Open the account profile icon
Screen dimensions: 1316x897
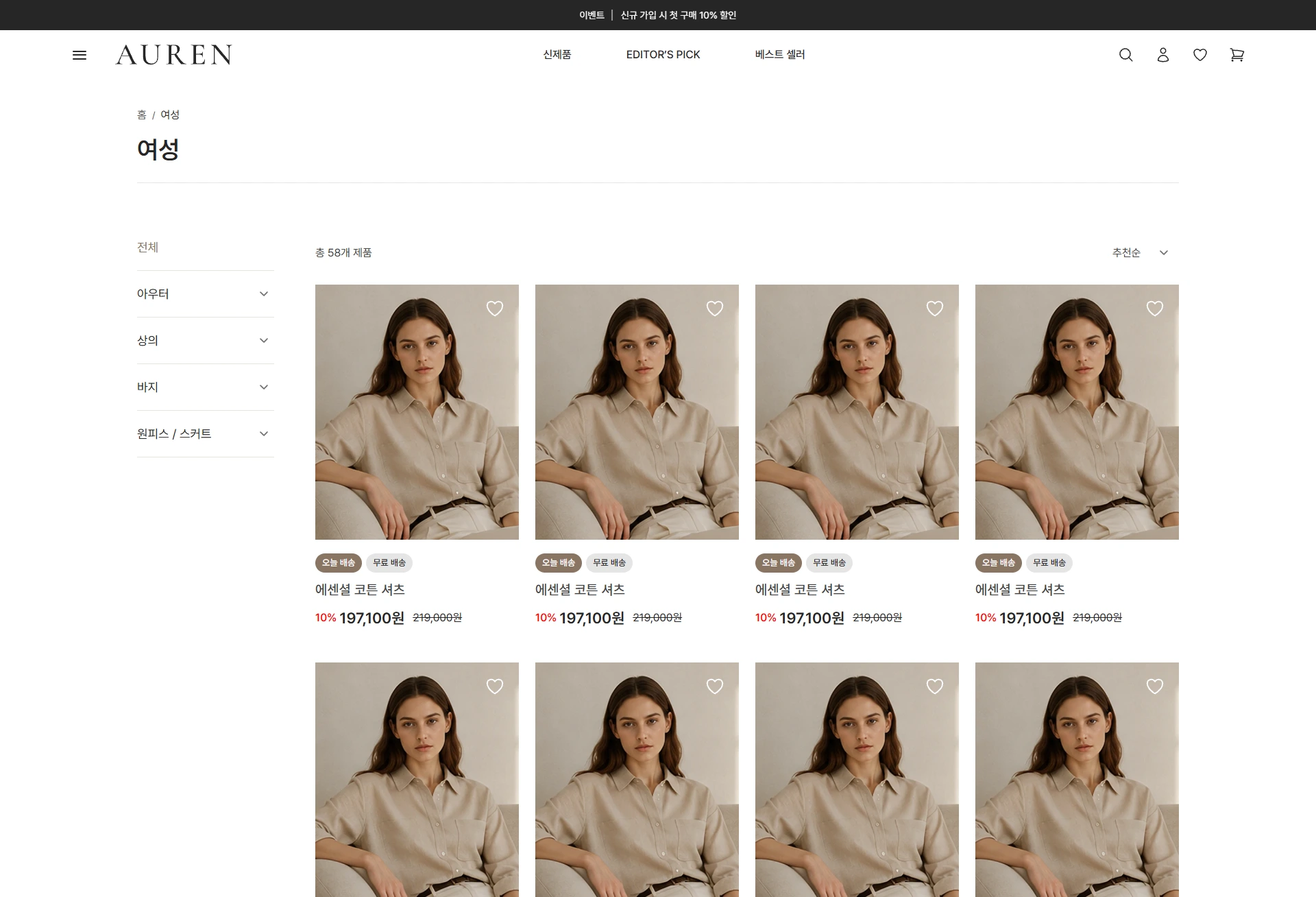1163,55
